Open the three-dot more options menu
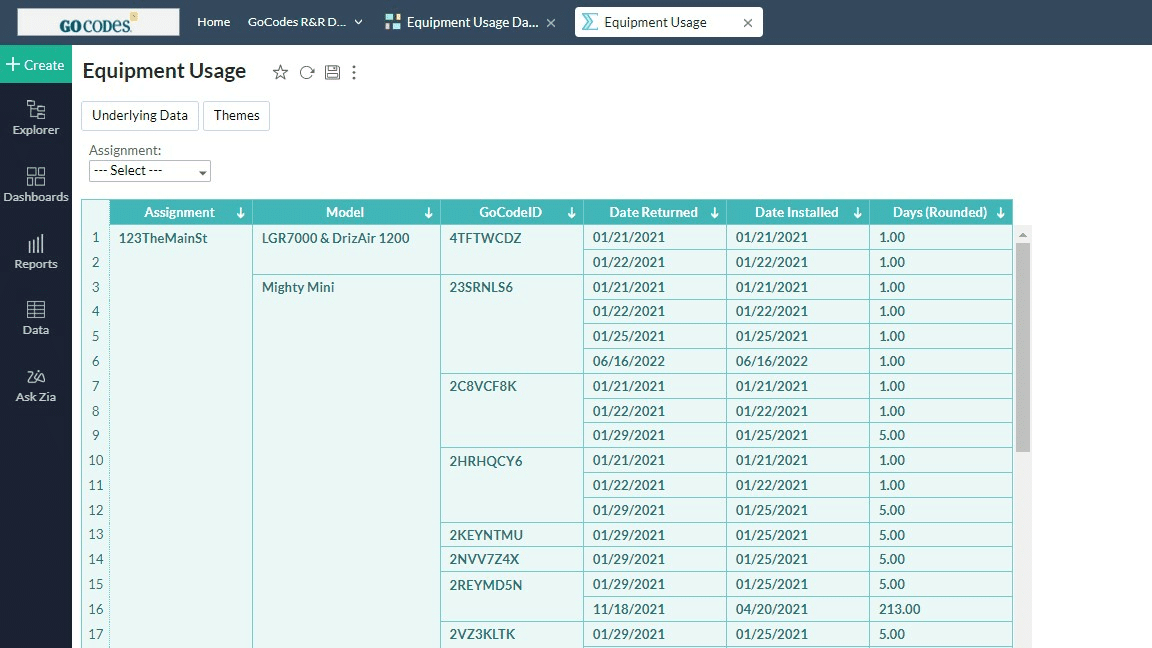This screenshot has height=648, width=1152. (354, 72)
